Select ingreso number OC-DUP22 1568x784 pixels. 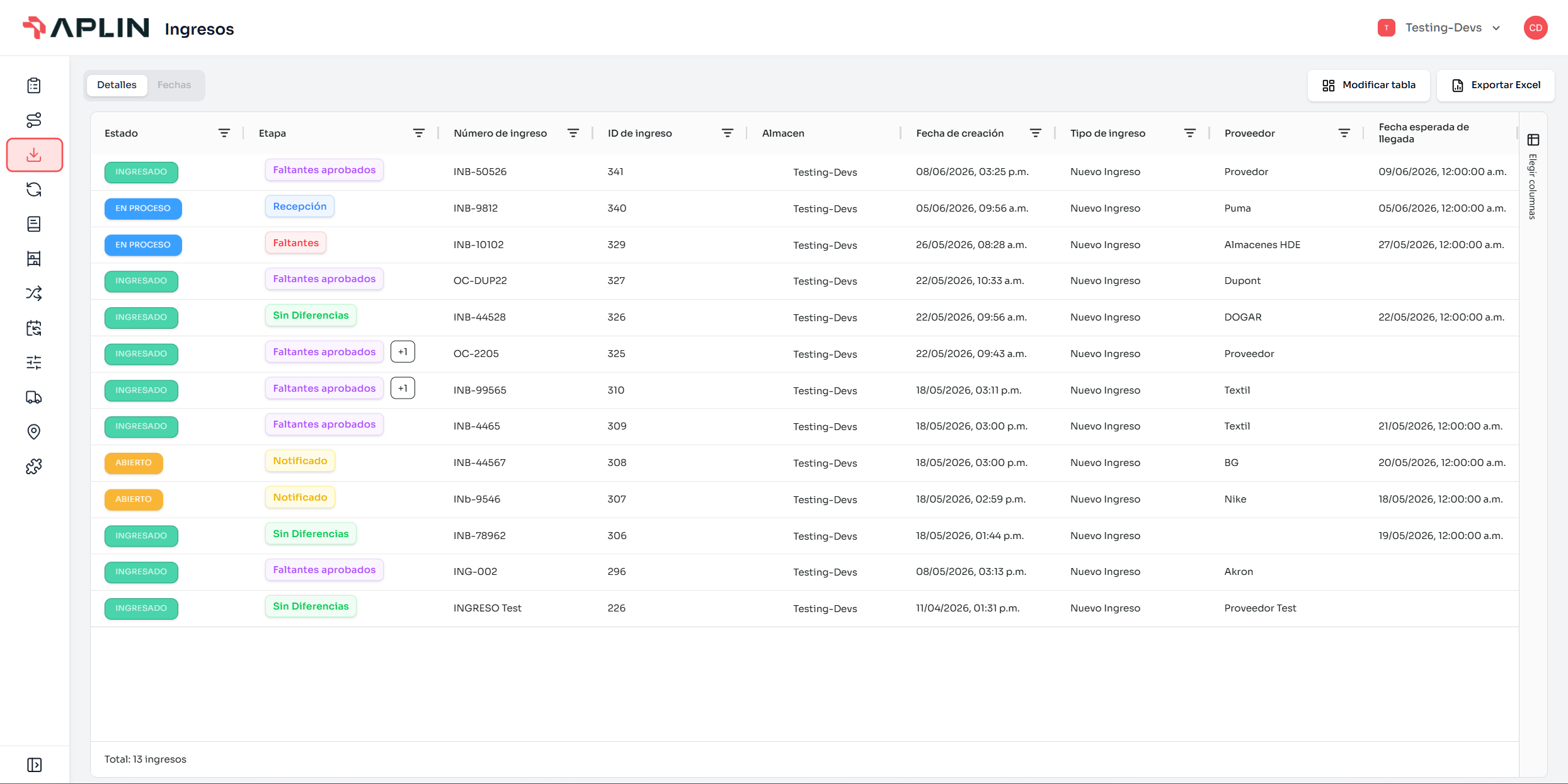(x=480, y=281)
